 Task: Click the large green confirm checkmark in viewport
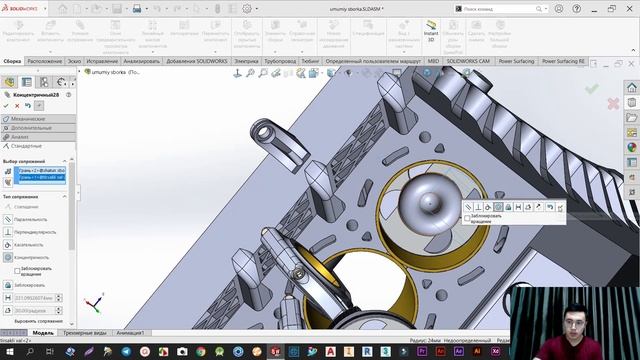point(592,88)
